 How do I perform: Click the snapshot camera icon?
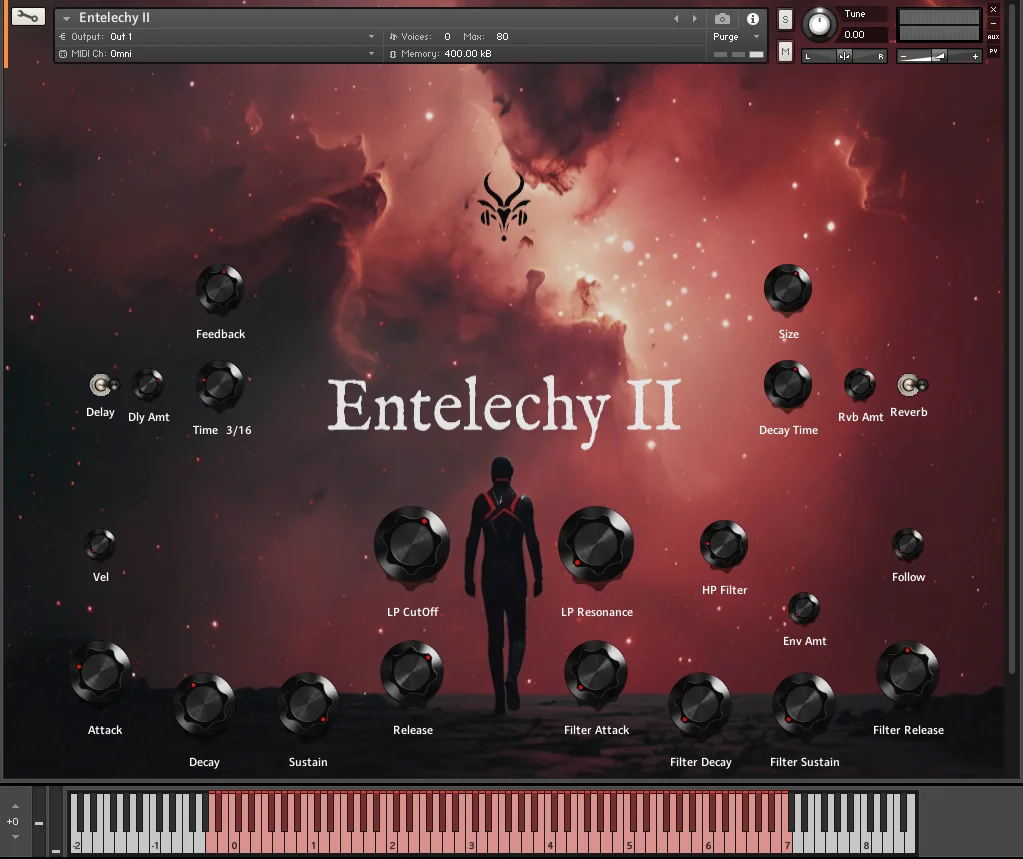click(722, 17)
